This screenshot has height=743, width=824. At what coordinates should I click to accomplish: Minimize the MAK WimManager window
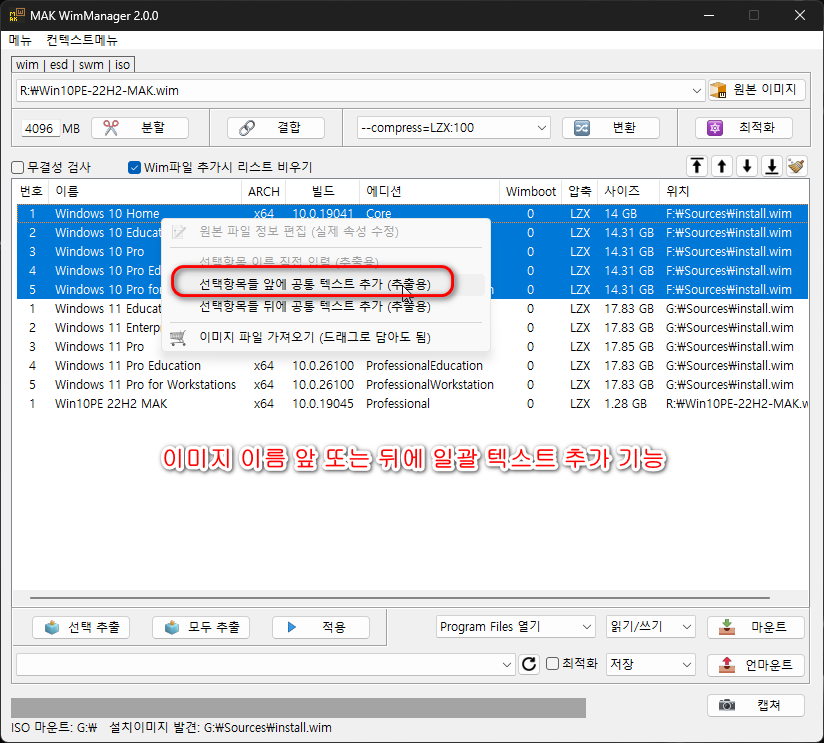point(709,15)
